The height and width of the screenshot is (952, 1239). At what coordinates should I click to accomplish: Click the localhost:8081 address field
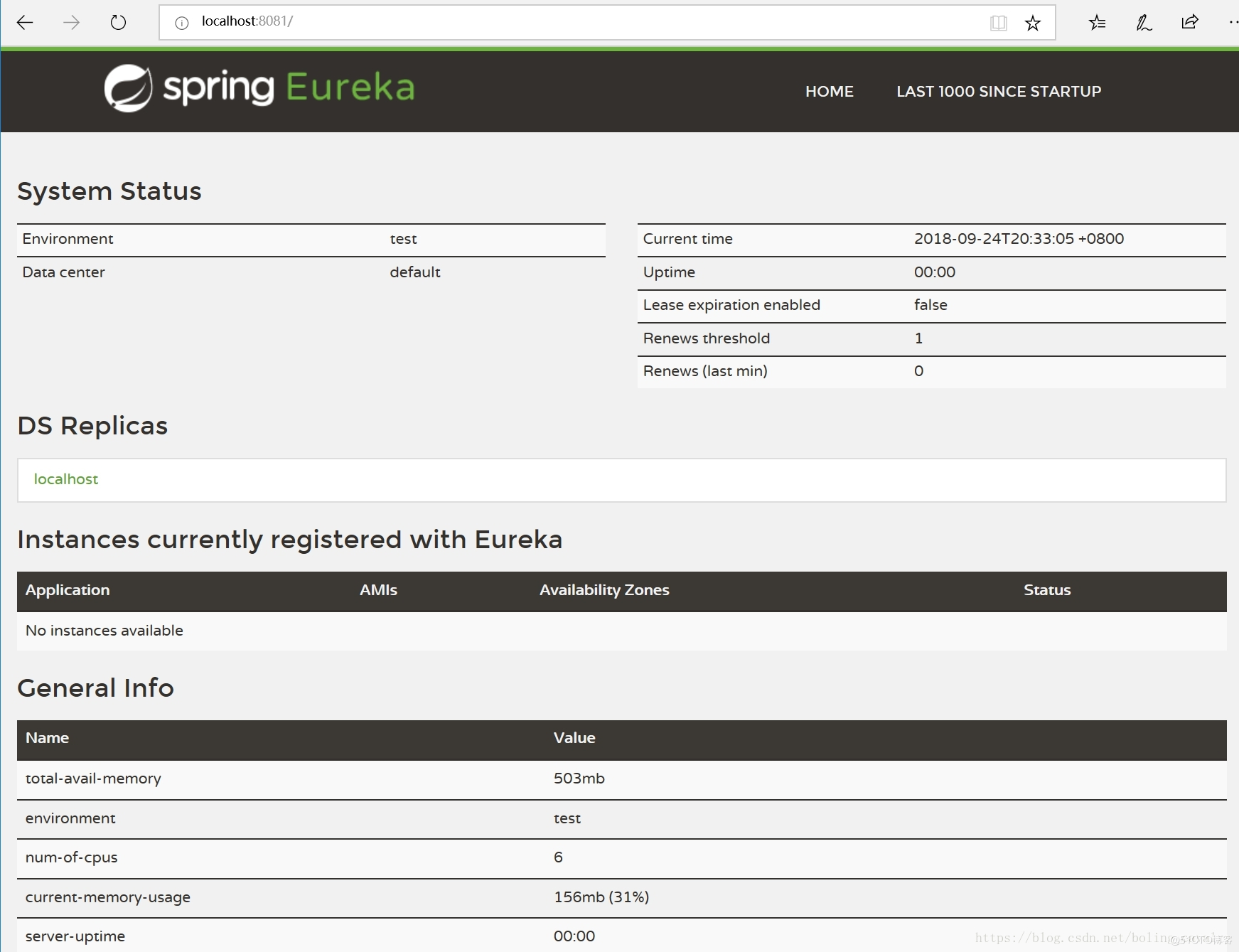coord(569,22)
